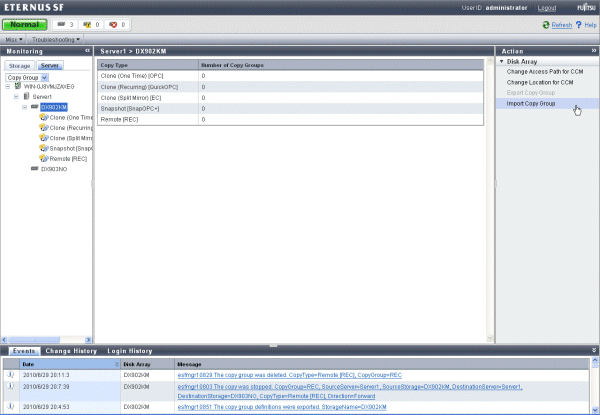Collapse the Disk Array action section
Viewport: 600px width, 415px height.
(x=501, y=61)
